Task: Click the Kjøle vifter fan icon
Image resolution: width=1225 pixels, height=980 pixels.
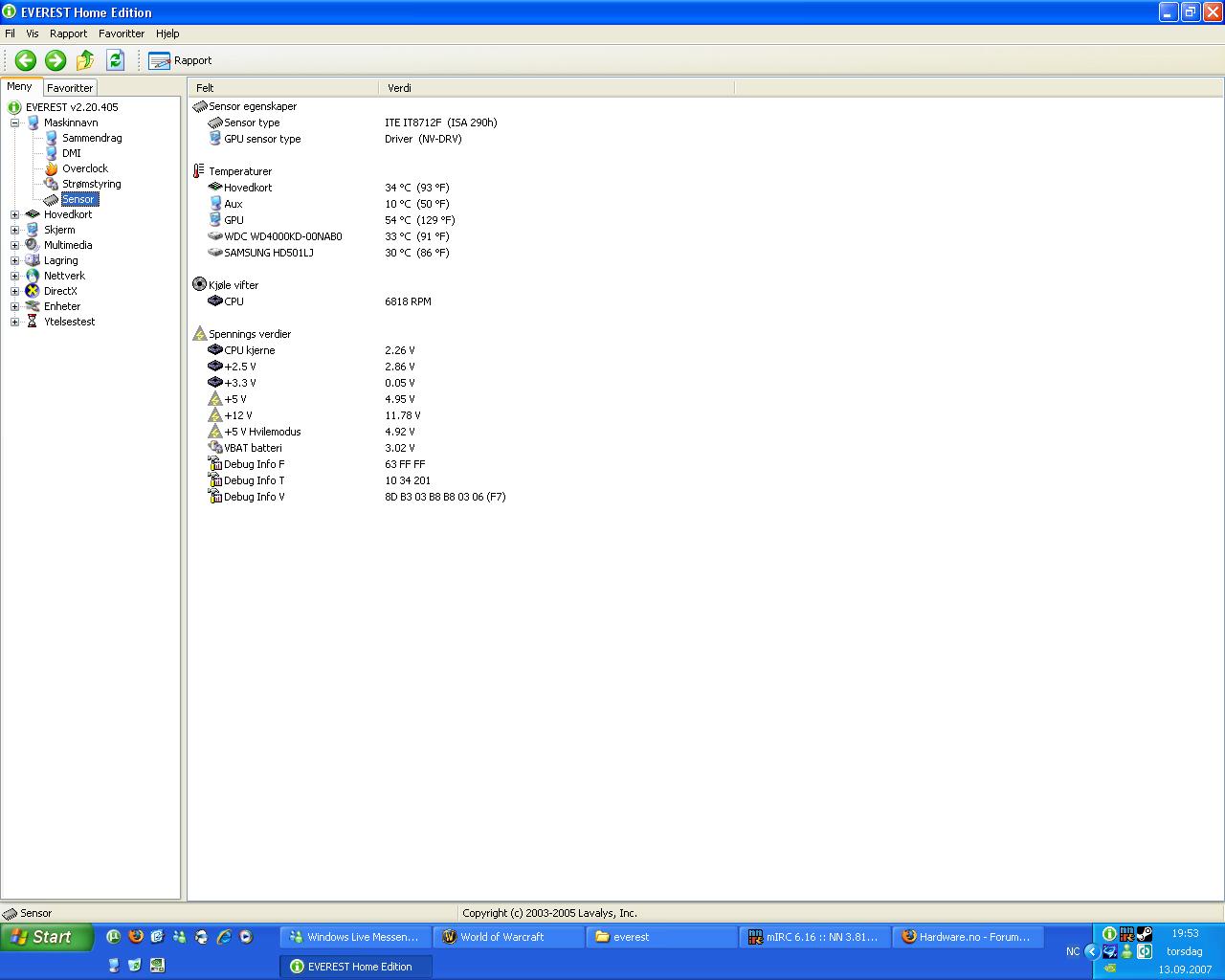Action: tap(199, 284)
